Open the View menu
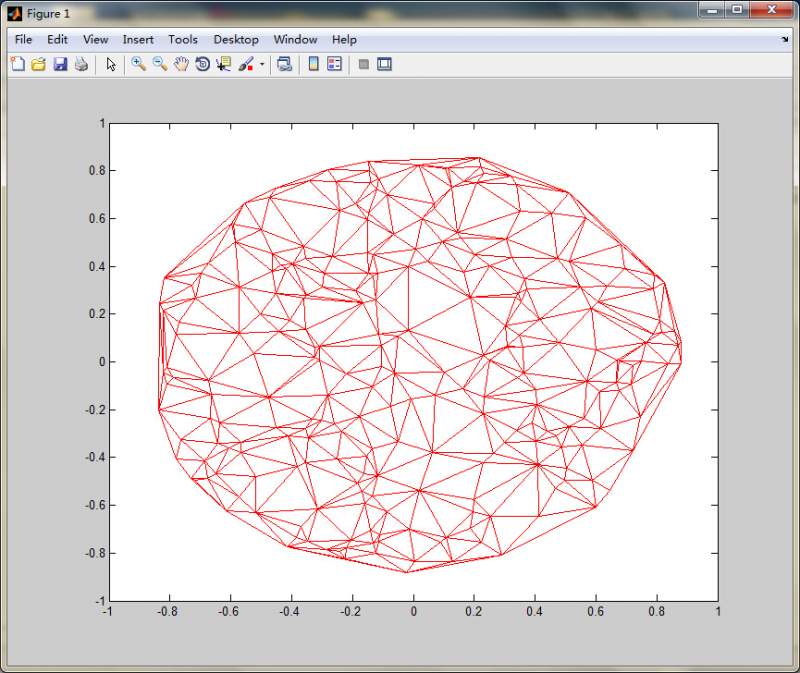This screenshot has width=800, height=673. [95, 39]
